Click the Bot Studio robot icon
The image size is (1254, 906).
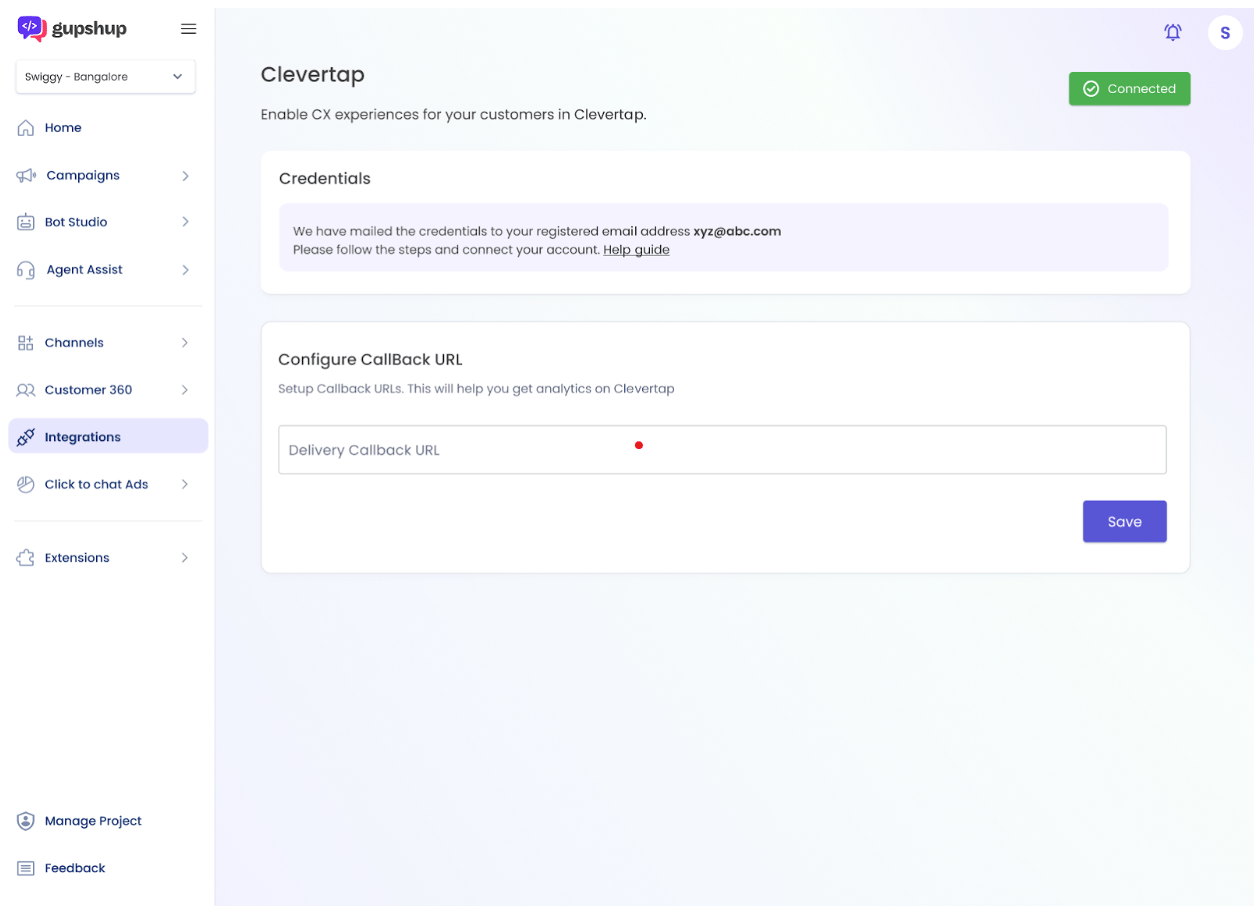coord(26,222)
